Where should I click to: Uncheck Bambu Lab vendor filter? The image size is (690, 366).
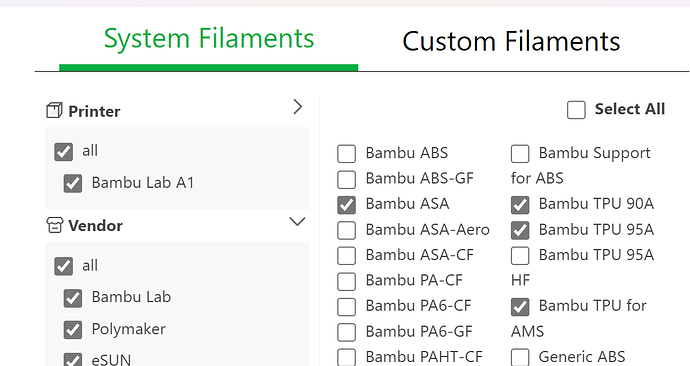pos(73,298)
